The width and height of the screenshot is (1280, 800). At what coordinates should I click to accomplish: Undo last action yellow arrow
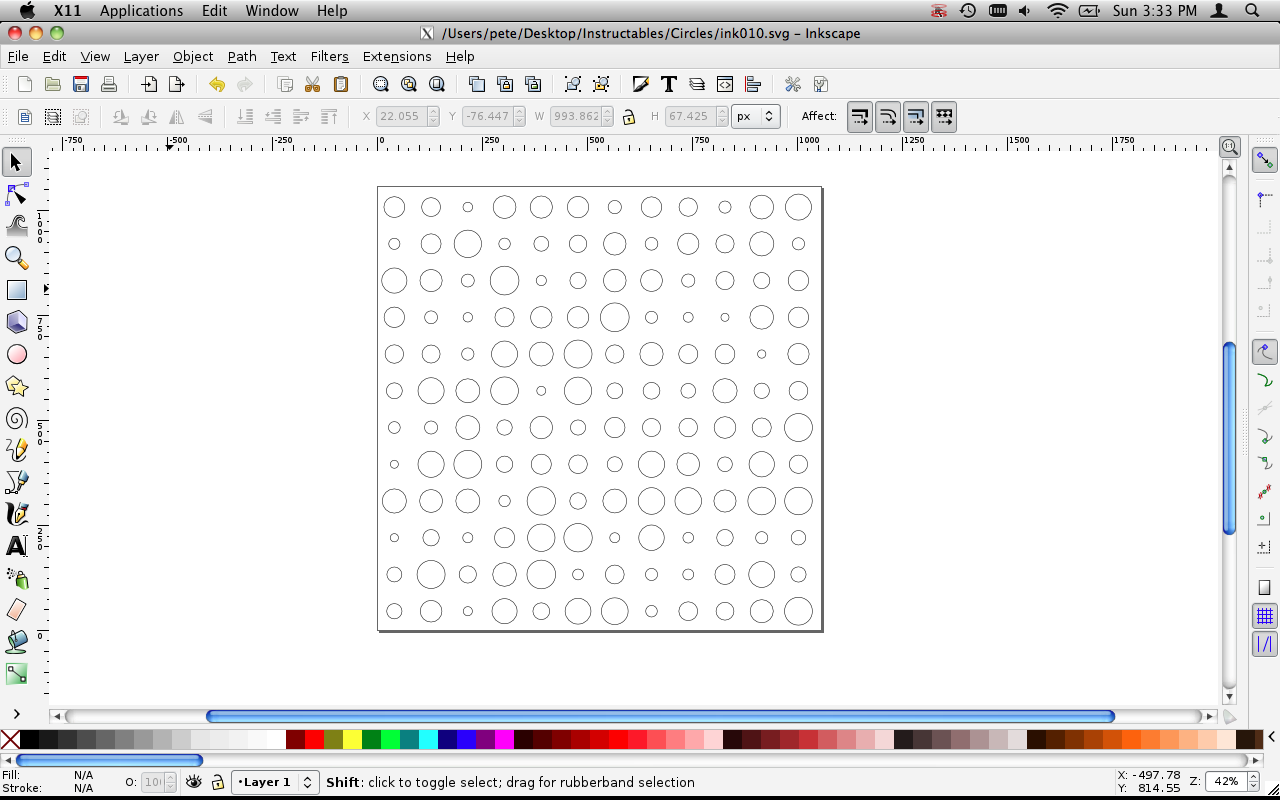point(217,84)
